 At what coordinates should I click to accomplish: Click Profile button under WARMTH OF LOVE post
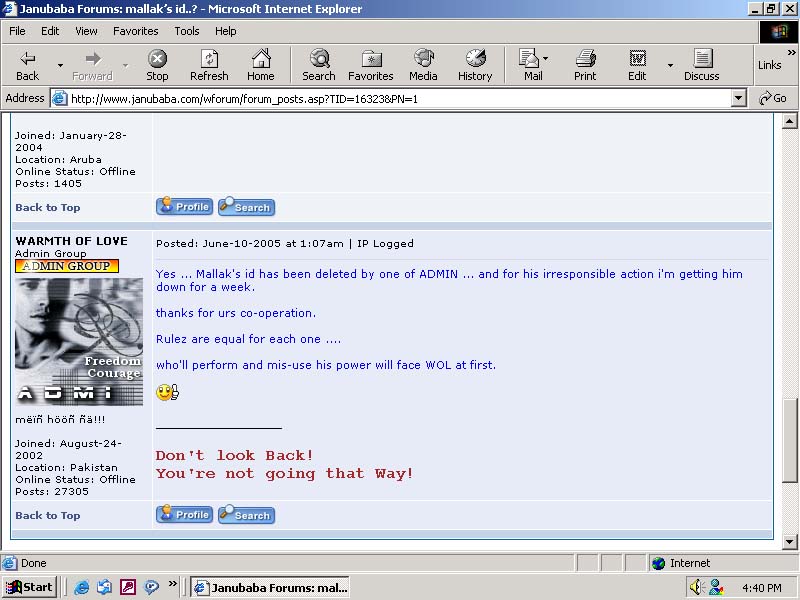click(x=184, y=514)
